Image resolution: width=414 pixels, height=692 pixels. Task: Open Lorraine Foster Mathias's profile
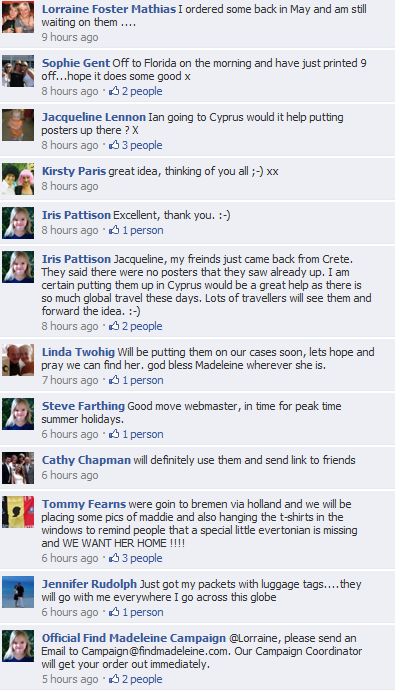tap(109, 9)
